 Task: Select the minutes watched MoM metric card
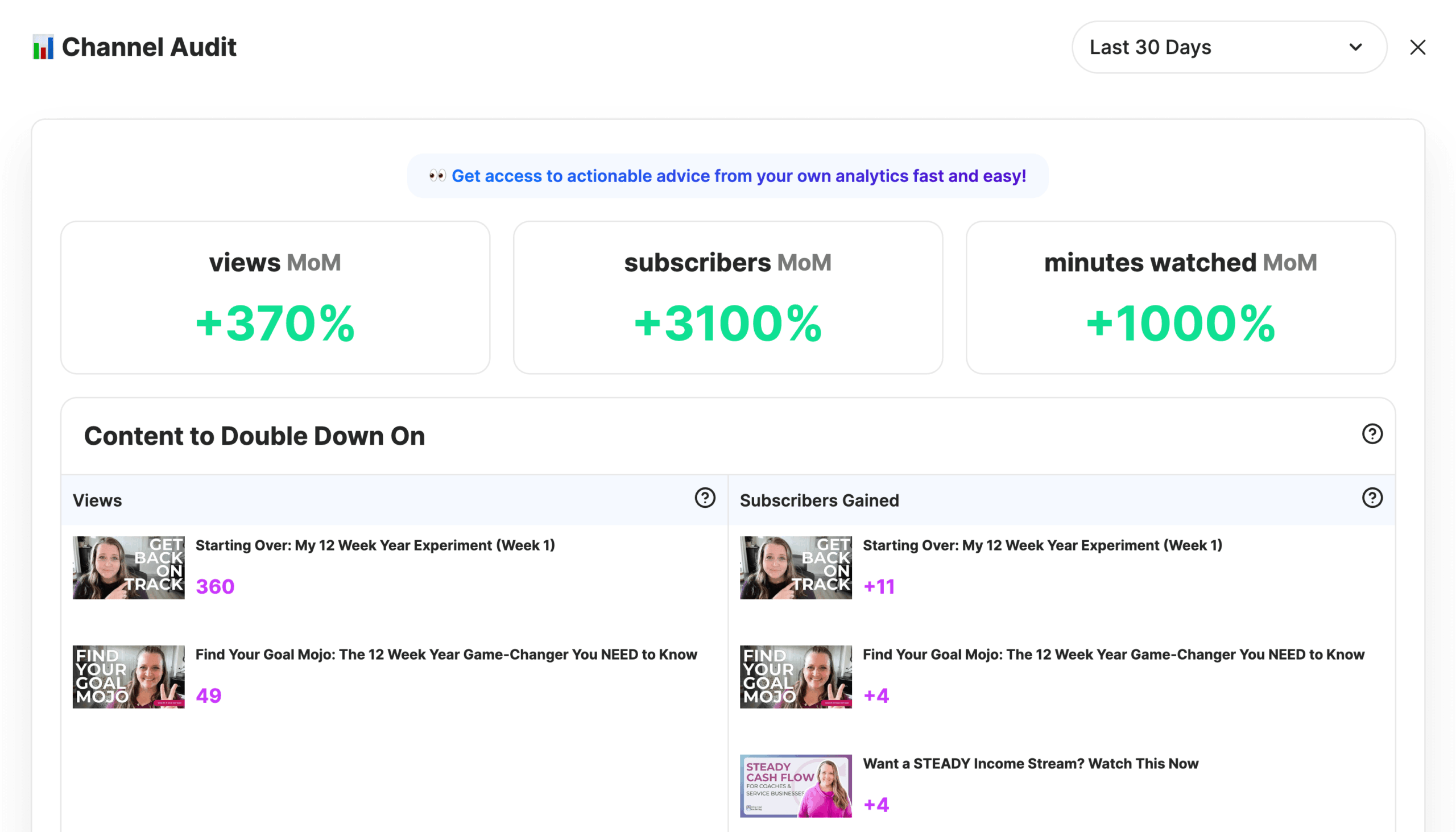click(1181, 297)
